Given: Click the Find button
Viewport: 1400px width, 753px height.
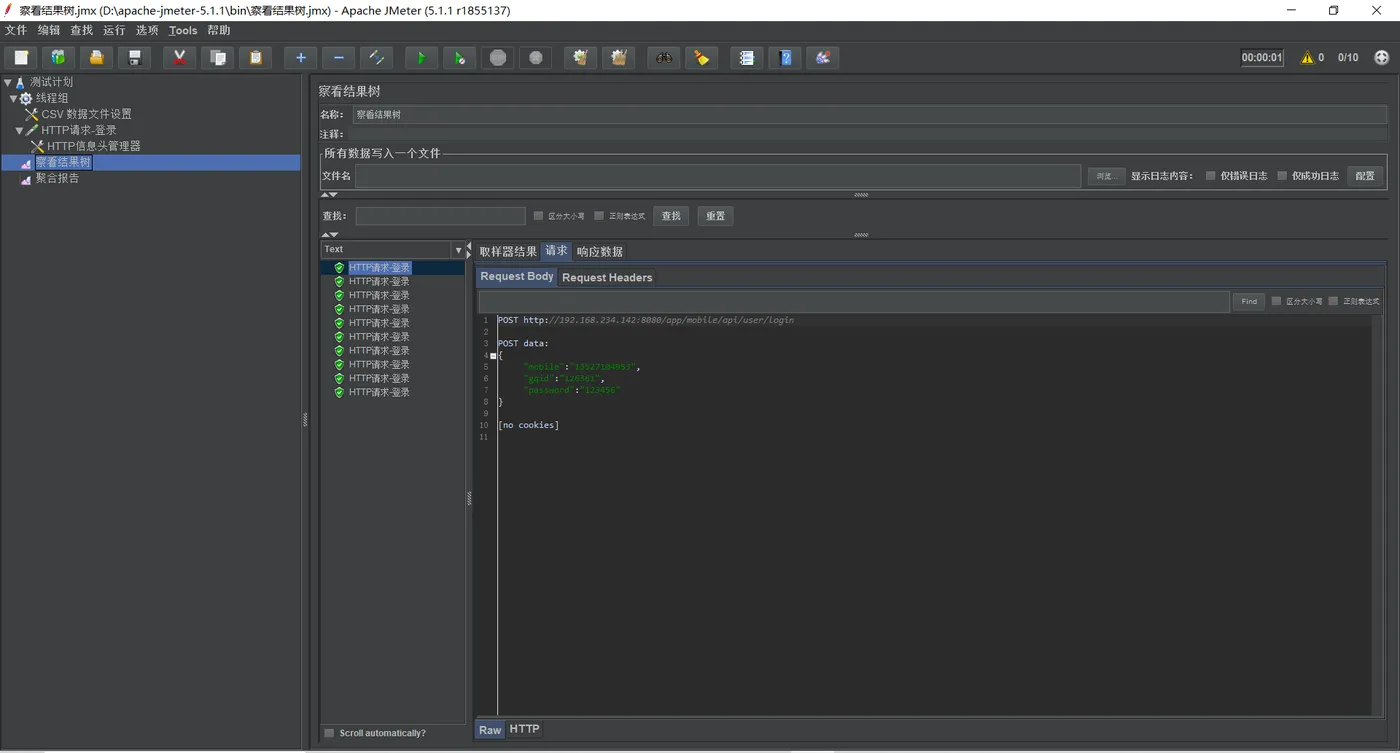Looking at the screenshot, I should pos(1249,301).
